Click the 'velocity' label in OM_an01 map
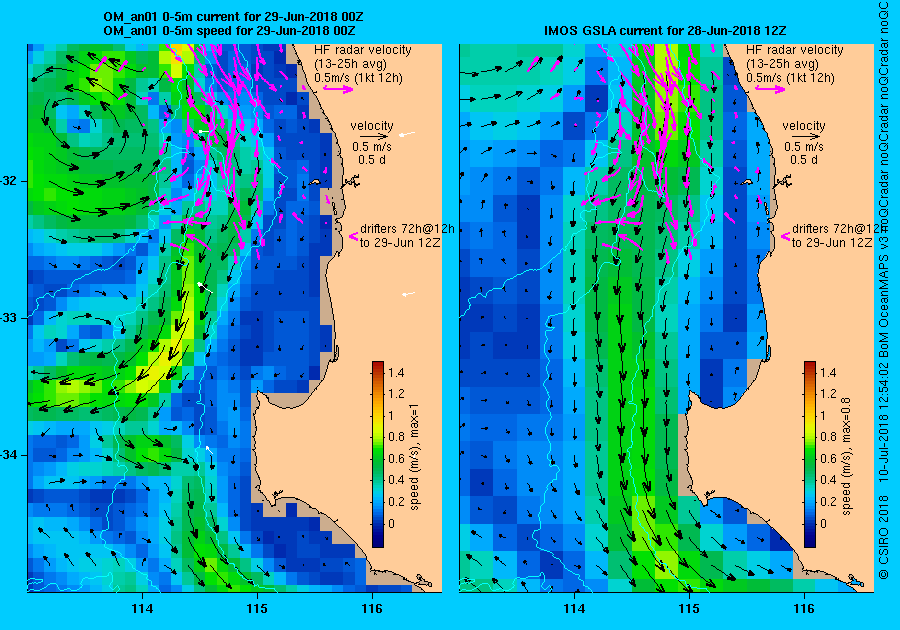This screenshot has width=900, height=630. 372,126
